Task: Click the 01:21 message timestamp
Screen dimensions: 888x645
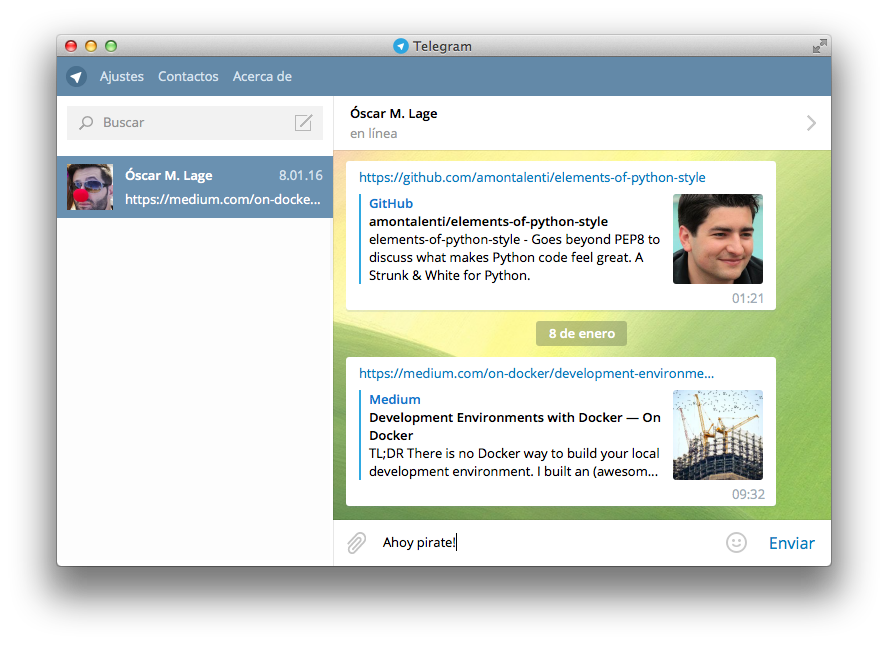Action: [x=748, y=298]
